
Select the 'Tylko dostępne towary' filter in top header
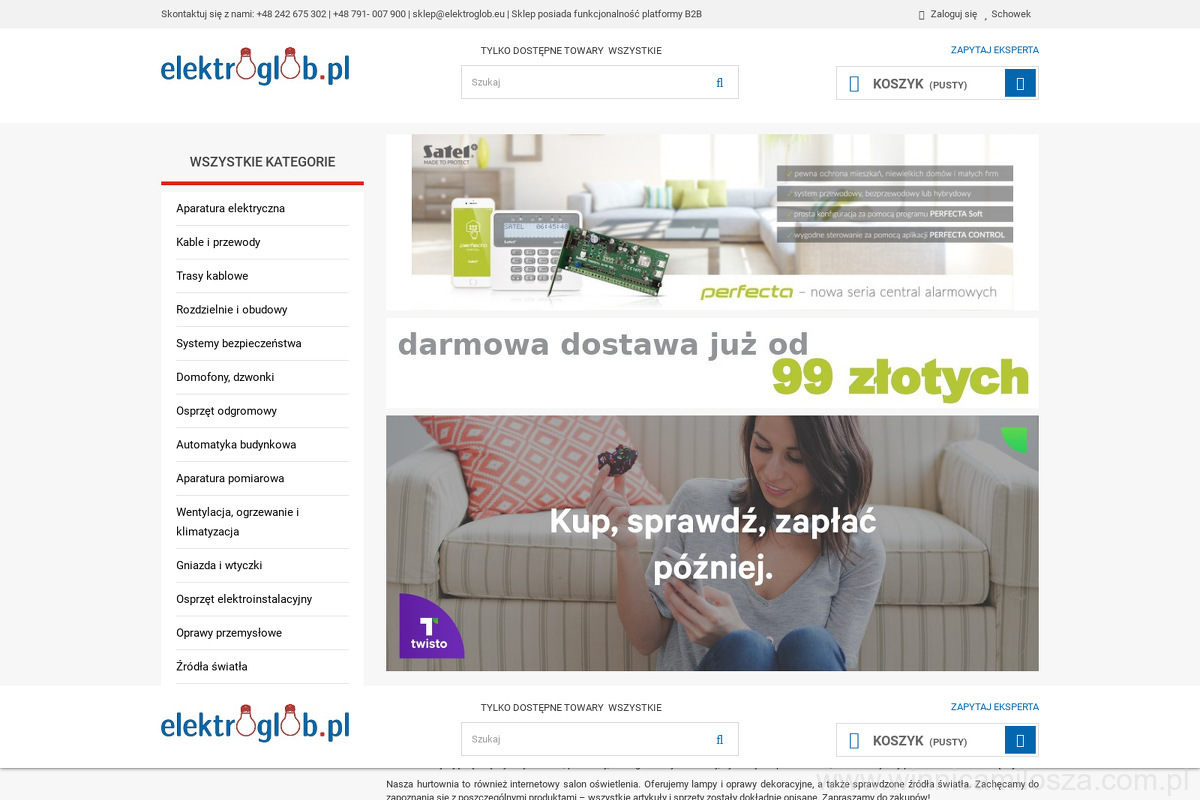point(541,51)
